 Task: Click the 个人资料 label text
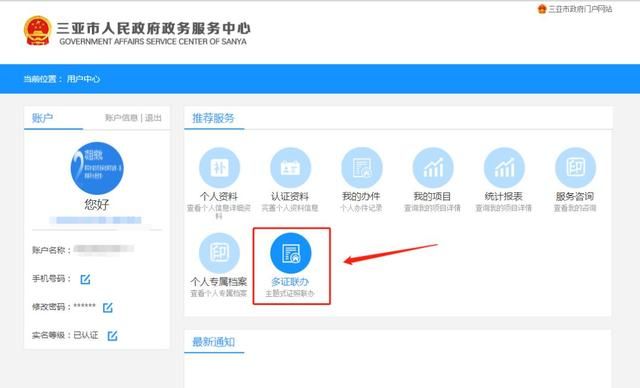coord(219,197)
